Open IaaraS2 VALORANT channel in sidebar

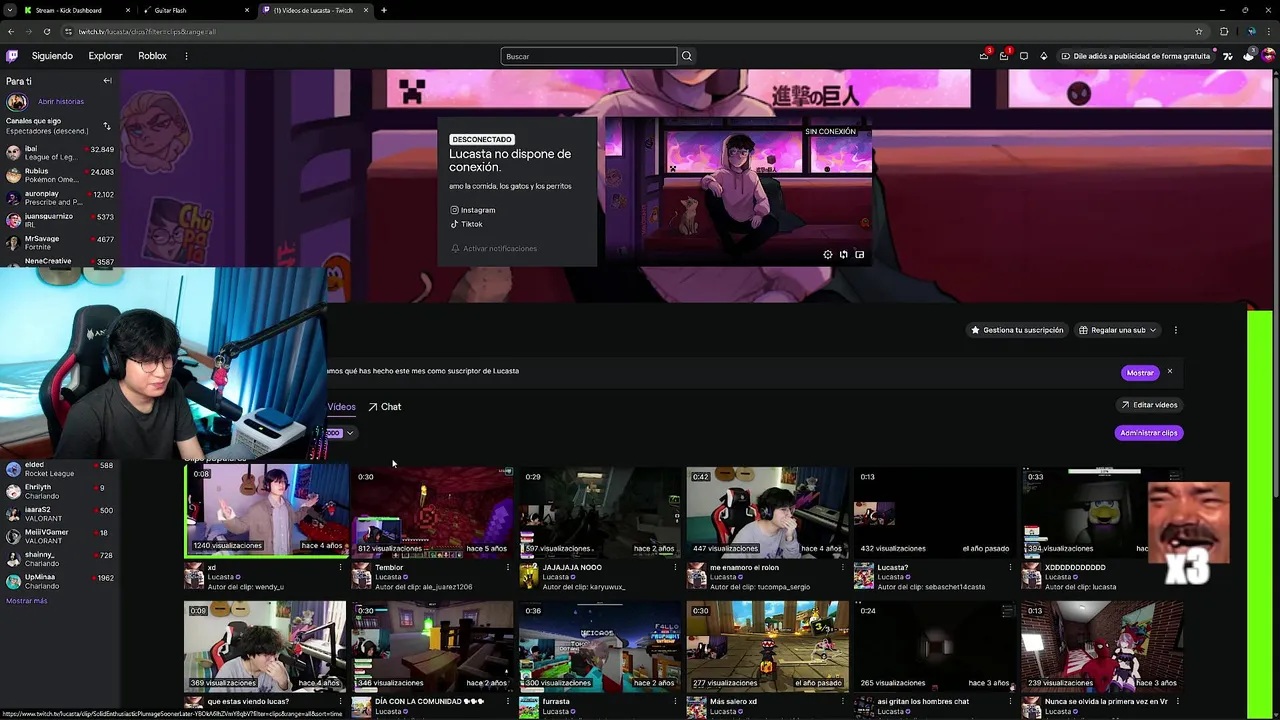[60, 514]
